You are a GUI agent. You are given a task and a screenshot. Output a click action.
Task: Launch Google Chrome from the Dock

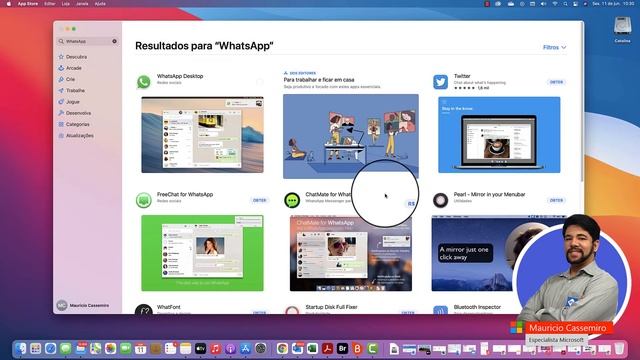[x=282, y=349]
